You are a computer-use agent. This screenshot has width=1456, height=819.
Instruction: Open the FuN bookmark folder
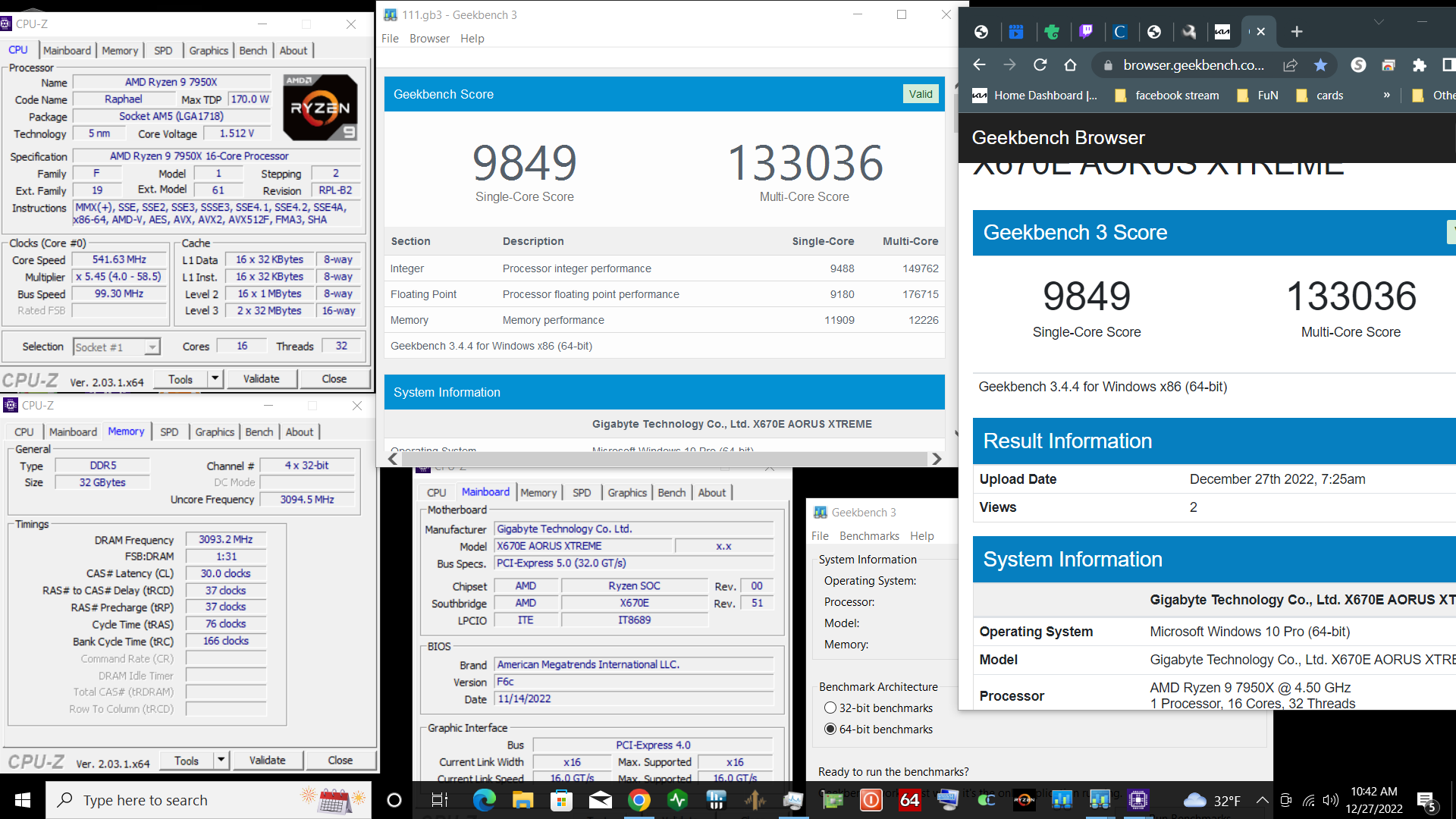tap(1257, 95)
